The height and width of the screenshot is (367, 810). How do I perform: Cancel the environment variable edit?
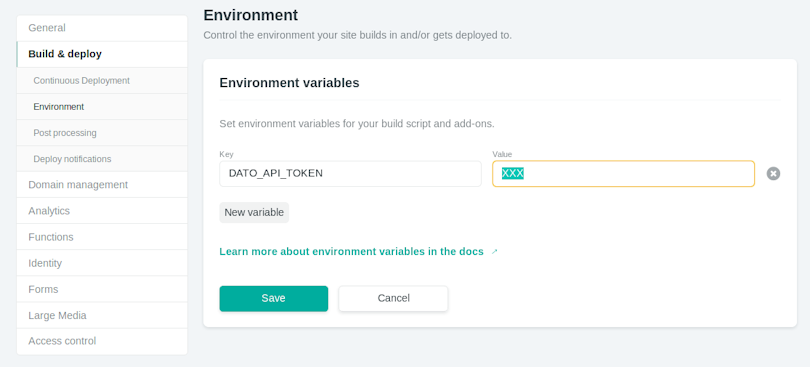point(393,299)
